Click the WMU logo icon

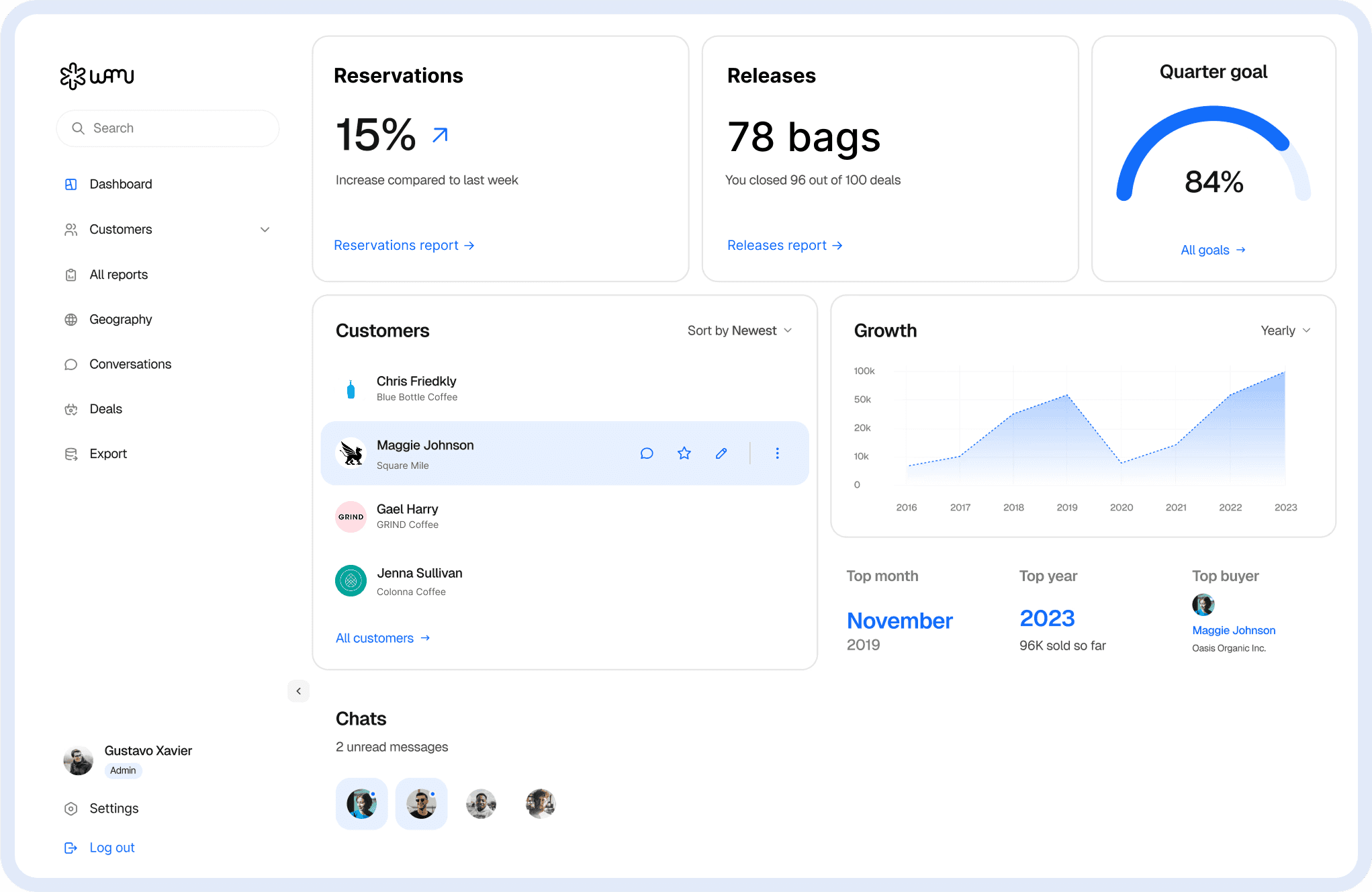(x=73, y=76)
